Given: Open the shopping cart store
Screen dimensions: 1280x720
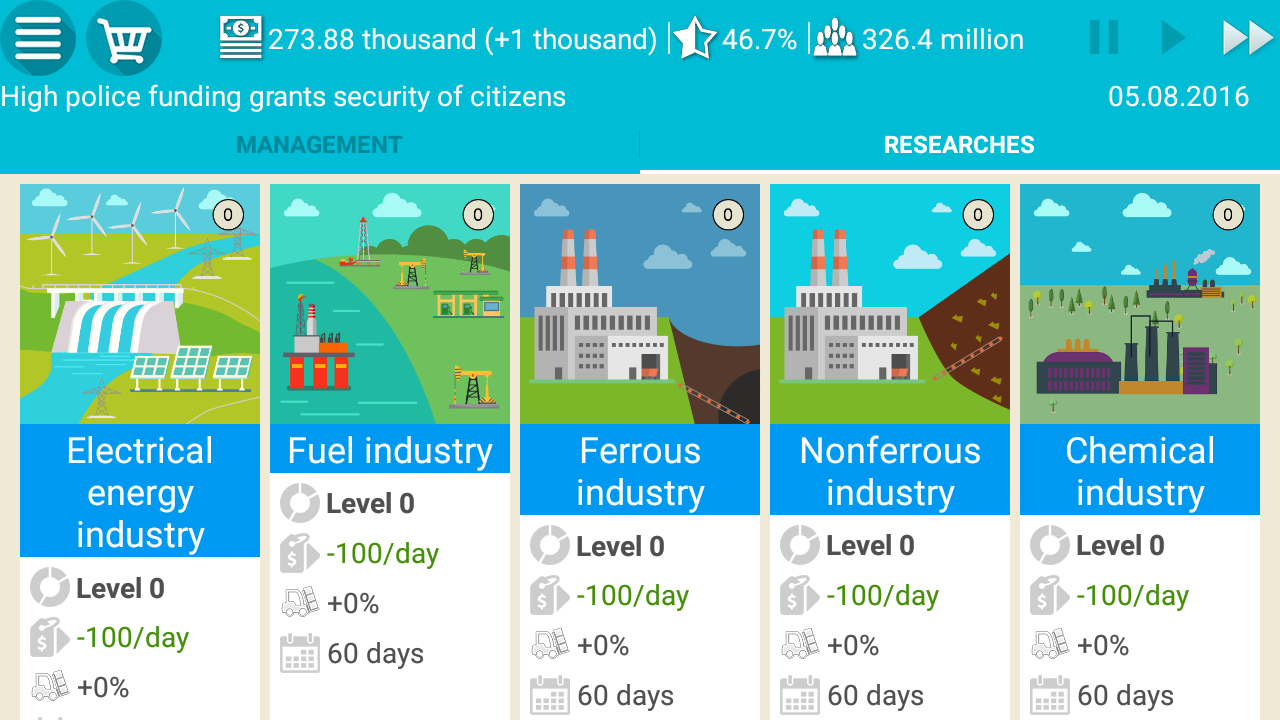Looking at the screenshot, I should tap(124, 38).
